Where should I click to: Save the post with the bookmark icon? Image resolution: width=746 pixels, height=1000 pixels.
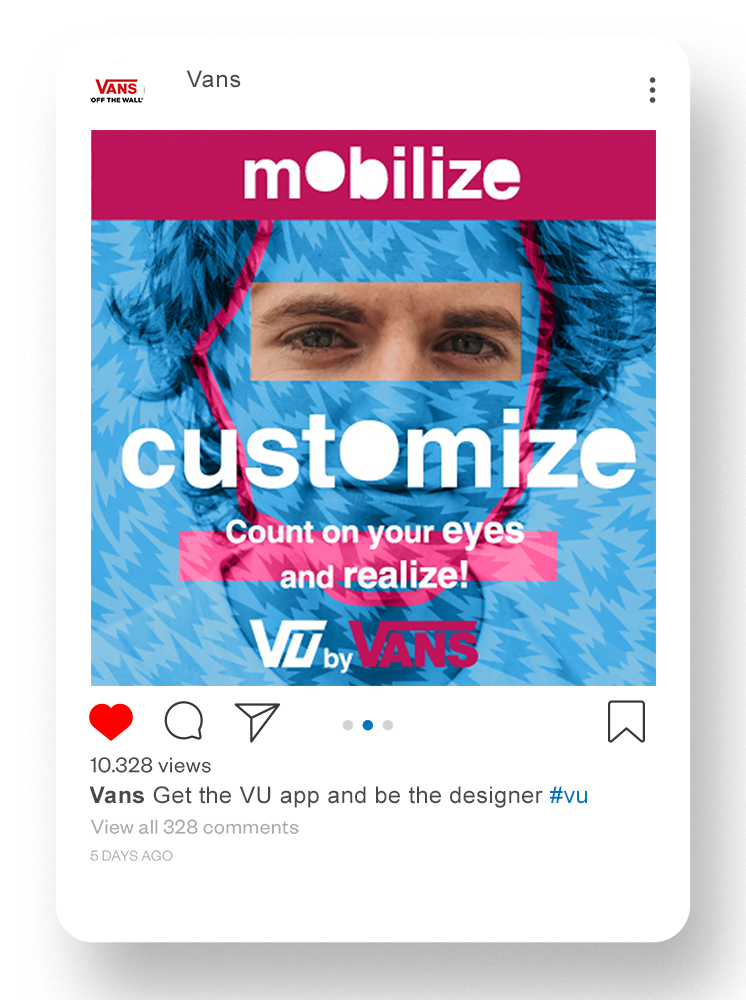click(626, 721)
